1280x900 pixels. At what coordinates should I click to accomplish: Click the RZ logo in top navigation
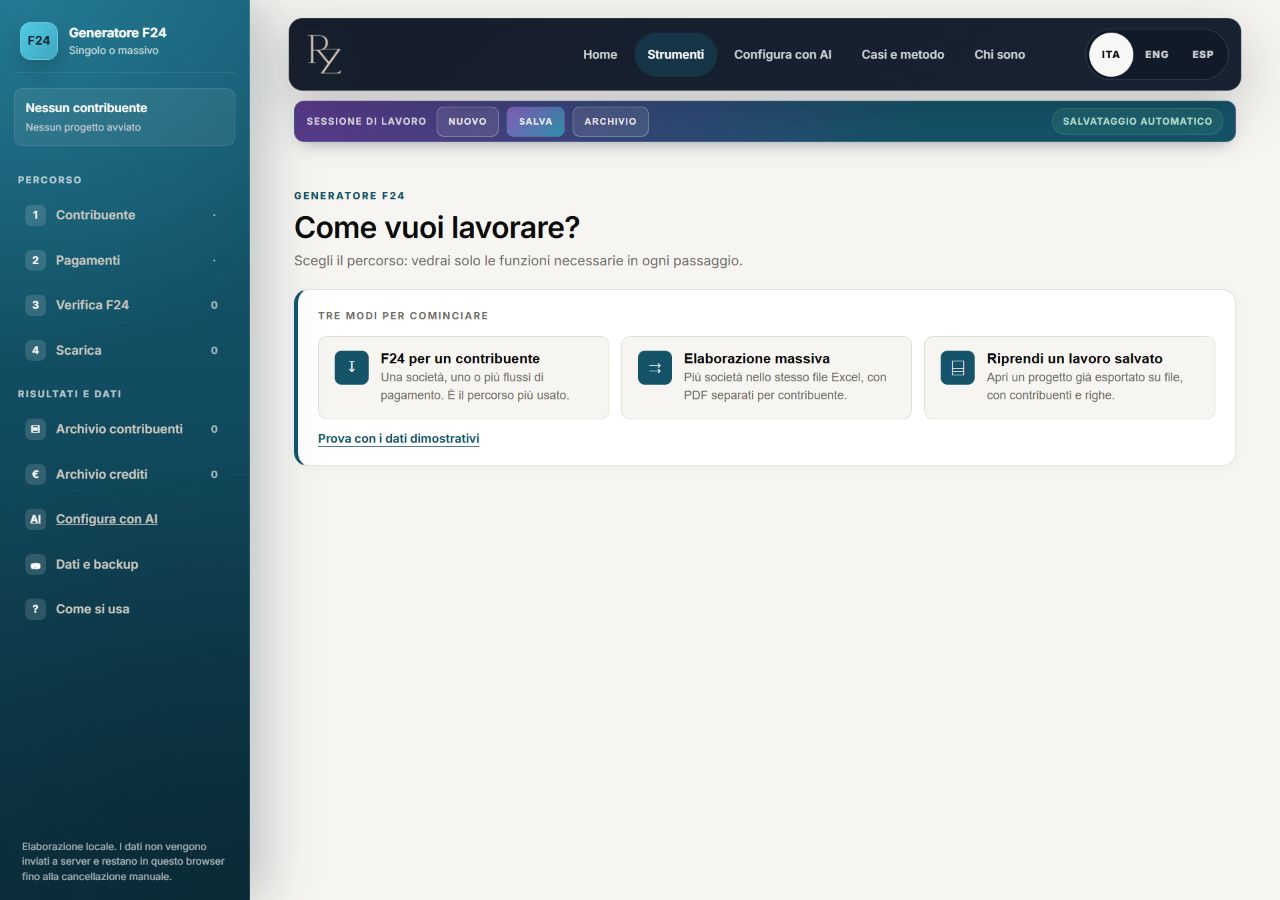point(324,54)
